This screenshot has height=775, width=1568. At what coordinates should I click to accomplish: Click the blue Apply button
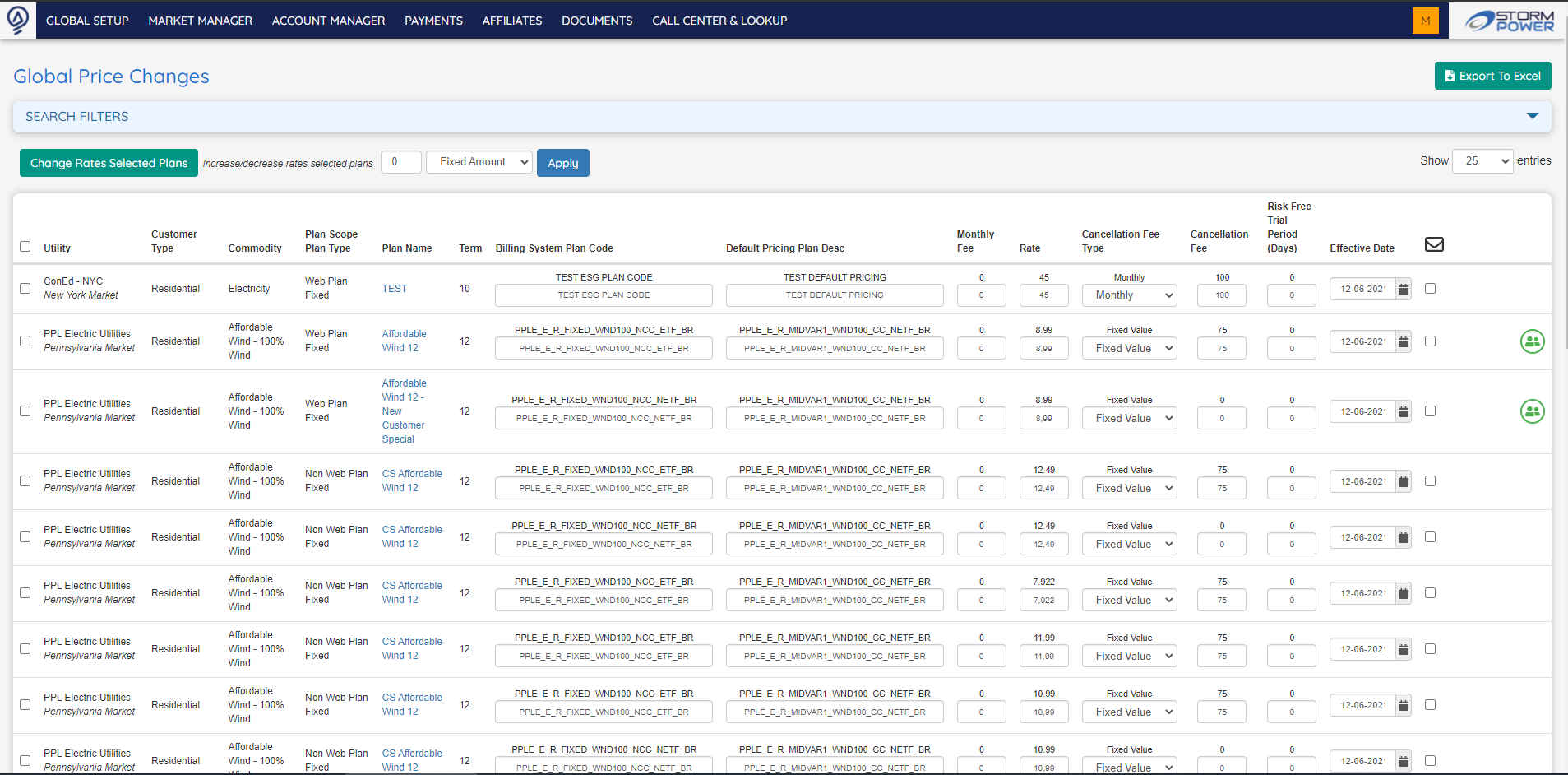coord(563,163)
